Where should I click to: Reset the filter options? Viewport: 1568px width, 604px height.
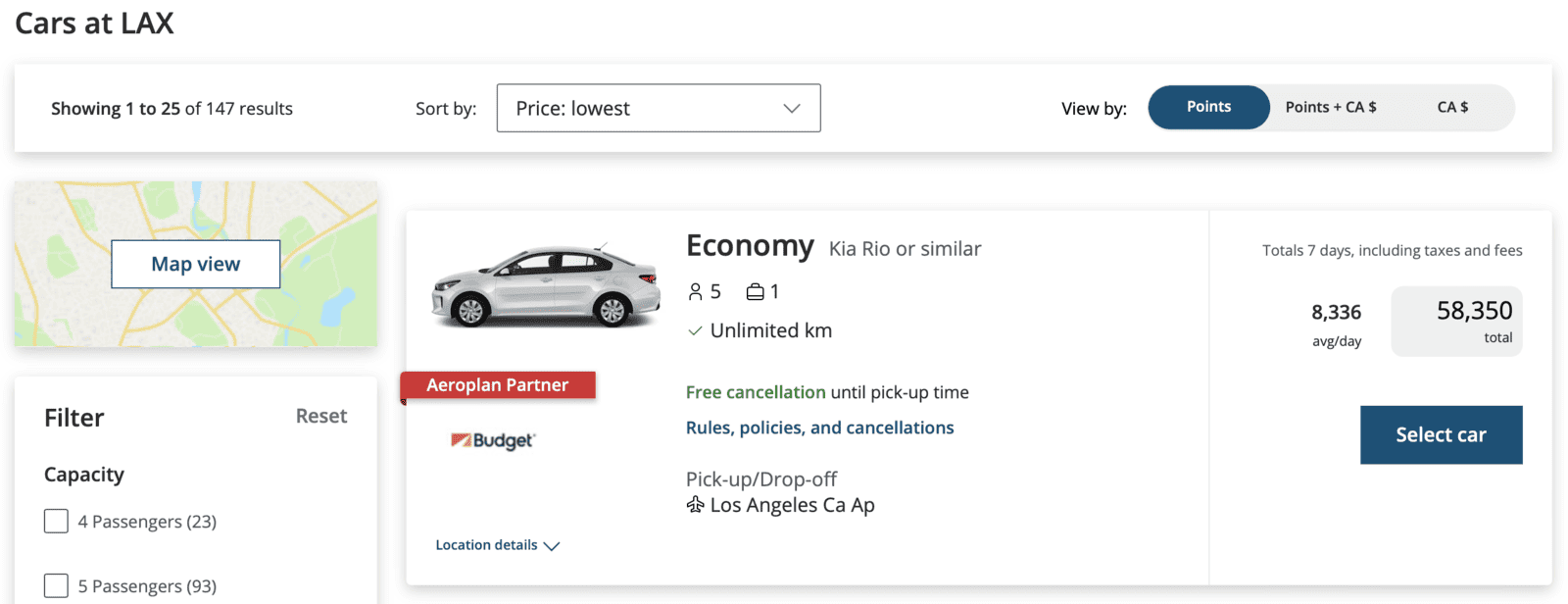pyautogui.click(x=321, y=417)
